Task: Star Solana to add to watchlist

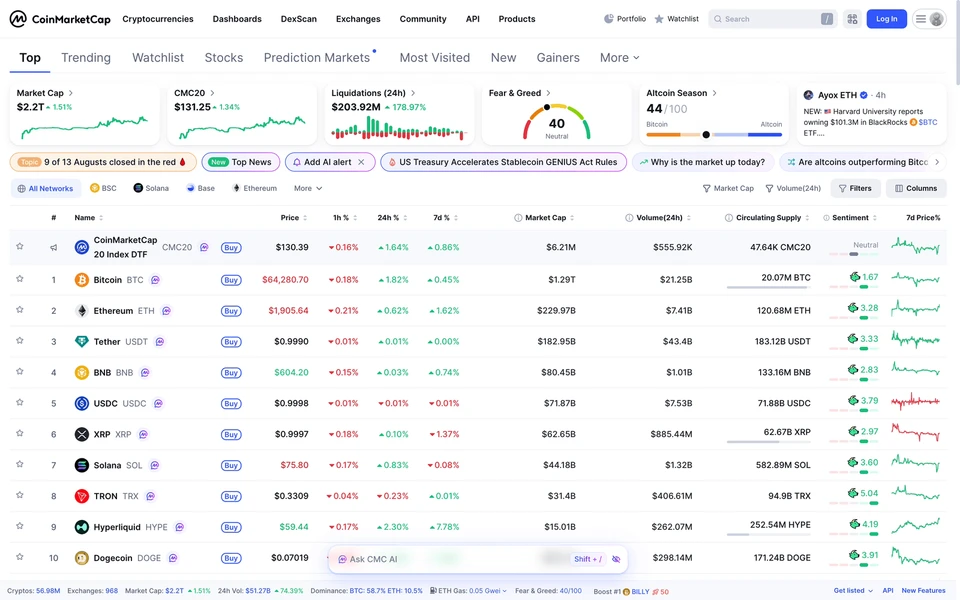Action: coord(20,464)
